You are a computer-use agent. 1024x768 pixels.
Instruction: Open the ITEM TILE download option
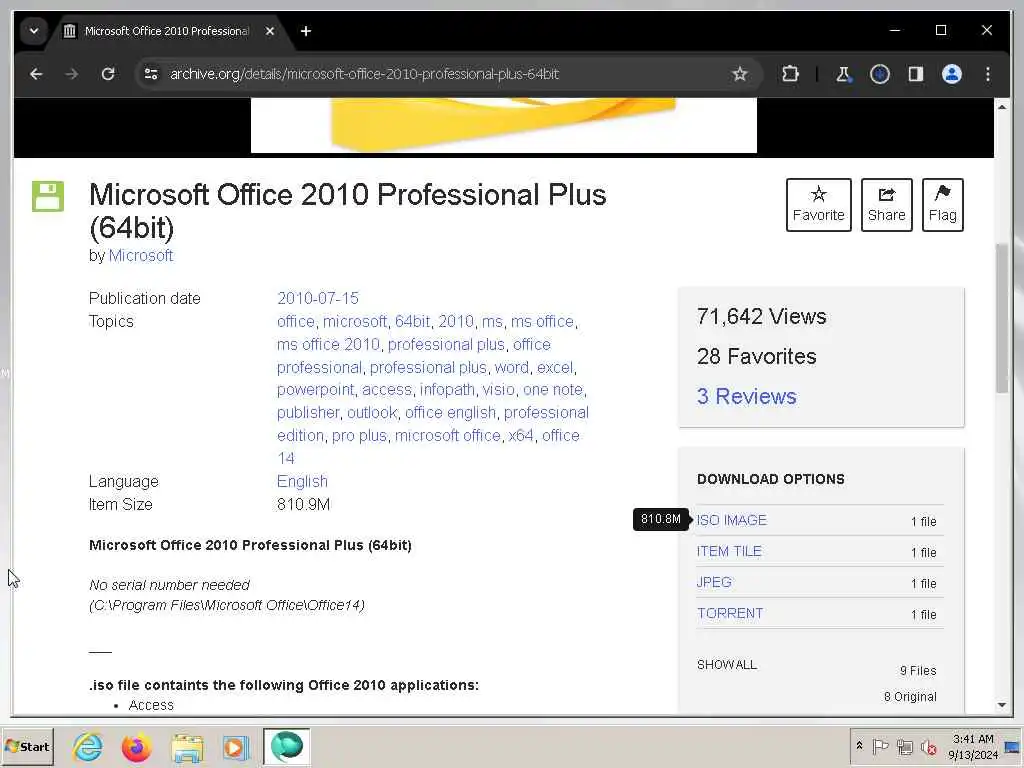pyautogui.click(x=729, y=551)
